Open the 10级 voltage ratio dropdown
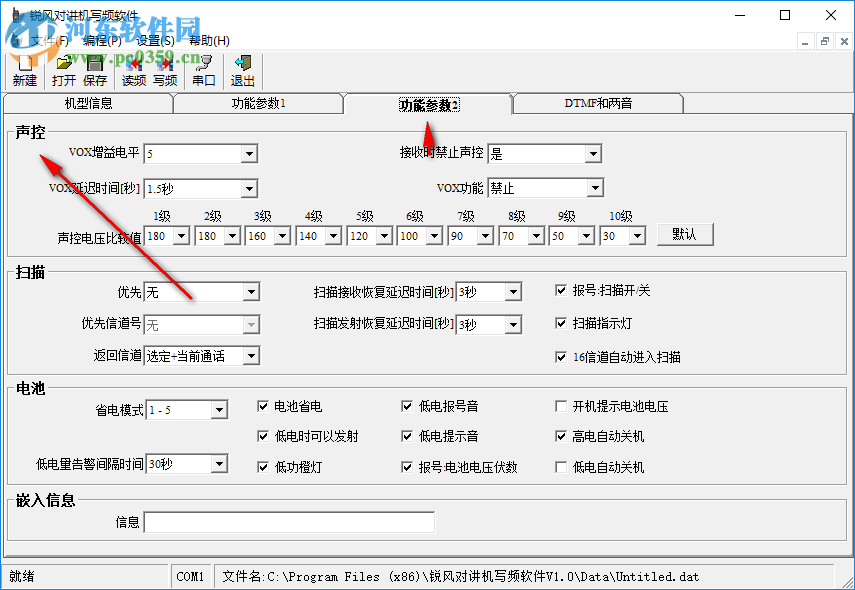Viewport: 855px width, 590px height. coord(635,235)
